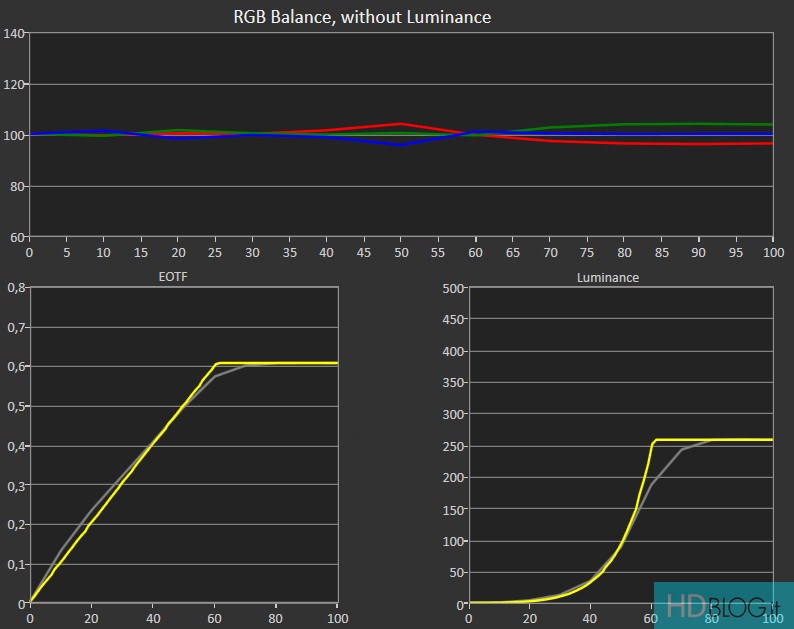This screenshot has width=794, height=629.
Task: Click the blue line dip at 50
Action: pyautogui.click(x=401, y=145)
